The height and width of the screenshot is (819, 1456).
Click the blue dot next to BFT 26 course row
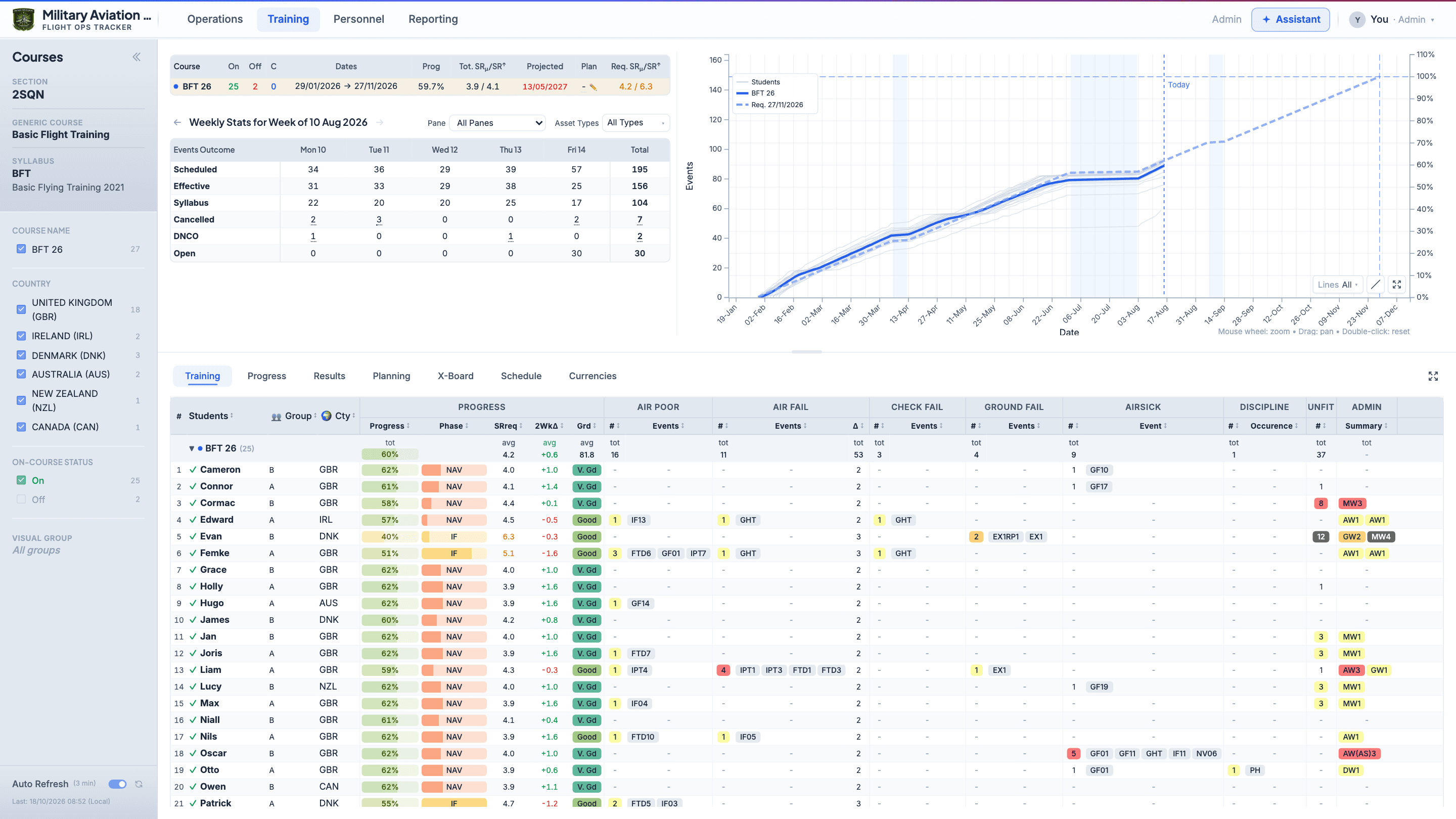[176, 86]
